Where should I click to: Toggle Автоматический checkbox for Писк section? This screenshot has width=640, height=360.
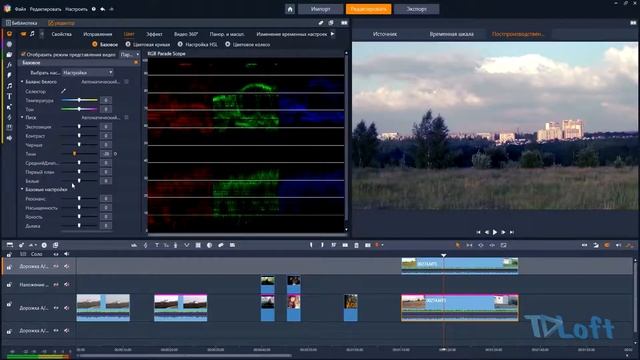click(127, 118)
